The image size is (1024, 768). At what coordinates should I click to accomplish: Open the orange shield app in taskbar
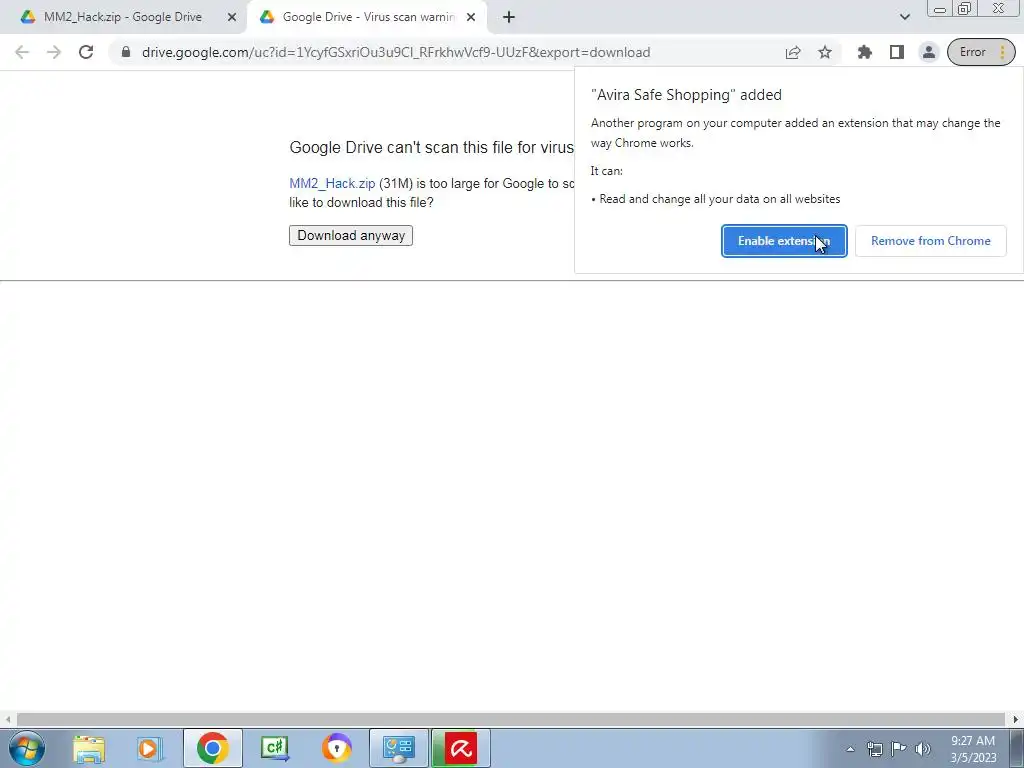(x=336, y=748)
